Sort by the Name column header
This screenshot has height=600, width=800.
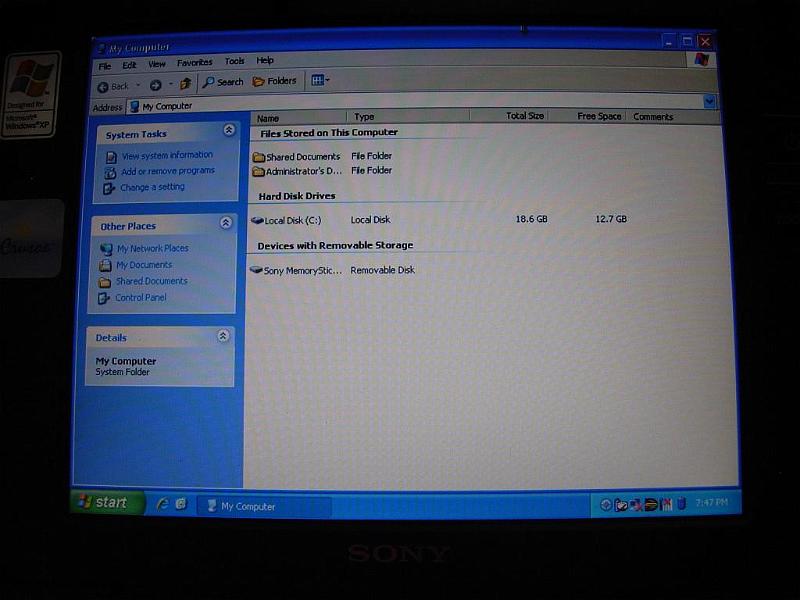[x=299, y=118]
